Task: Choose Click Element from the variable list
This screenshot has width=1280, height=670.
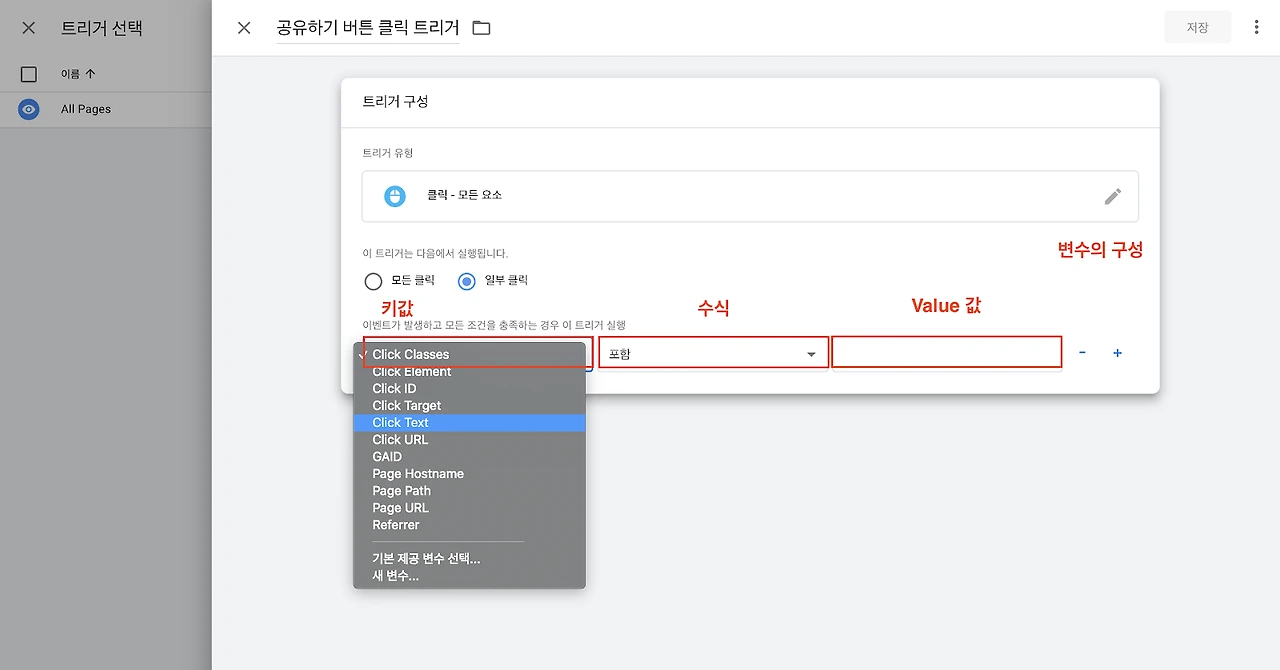Action: coord(469,372)
